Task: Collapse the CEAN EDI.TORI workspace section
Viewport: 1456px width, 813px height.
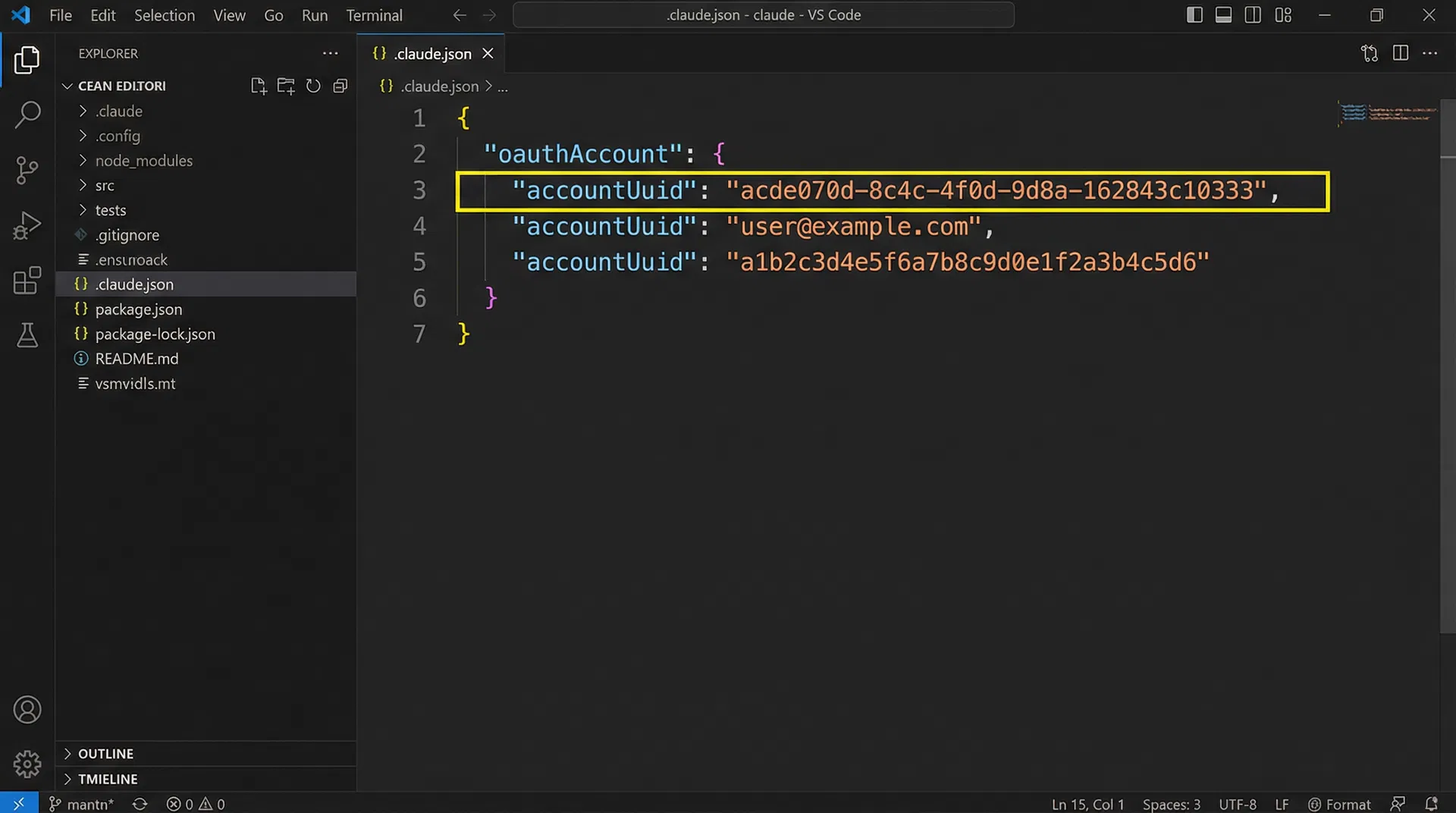Action: tap(121, 86)
